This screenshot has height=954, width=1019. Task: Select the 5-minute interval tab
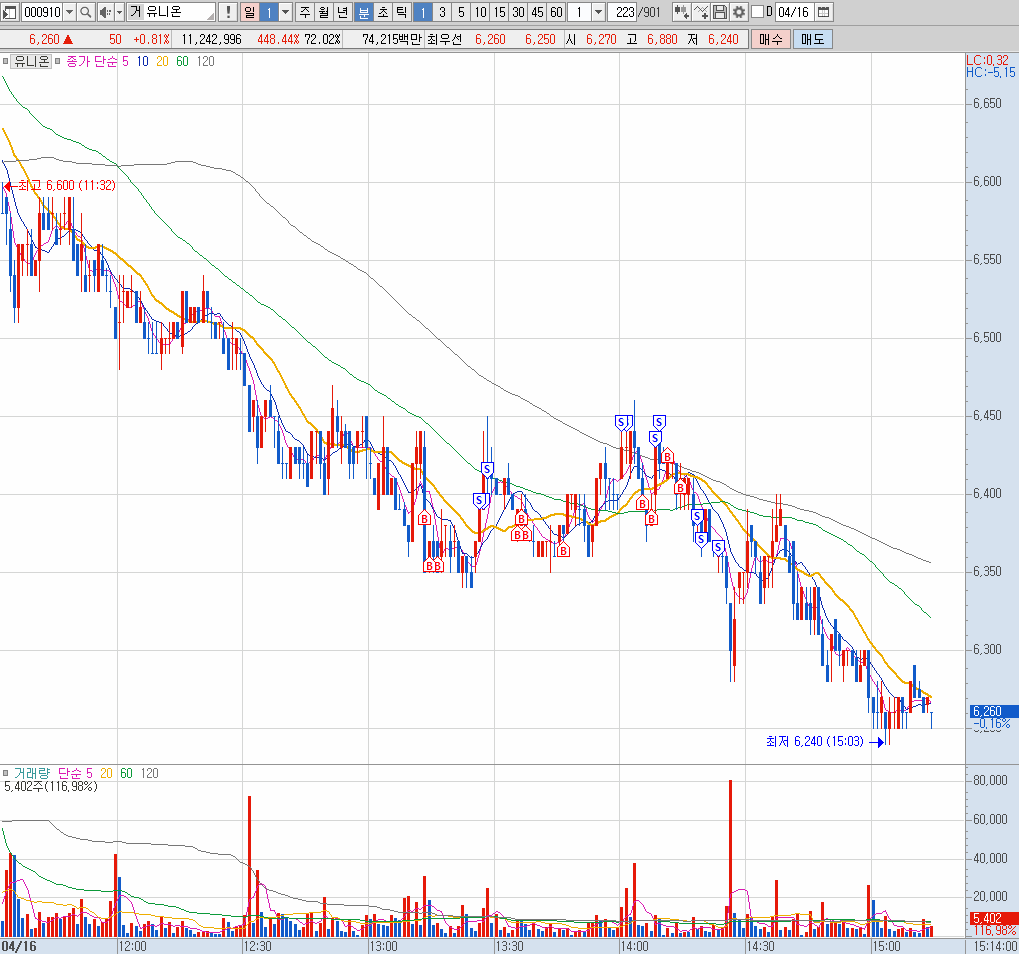click(461, 12)
